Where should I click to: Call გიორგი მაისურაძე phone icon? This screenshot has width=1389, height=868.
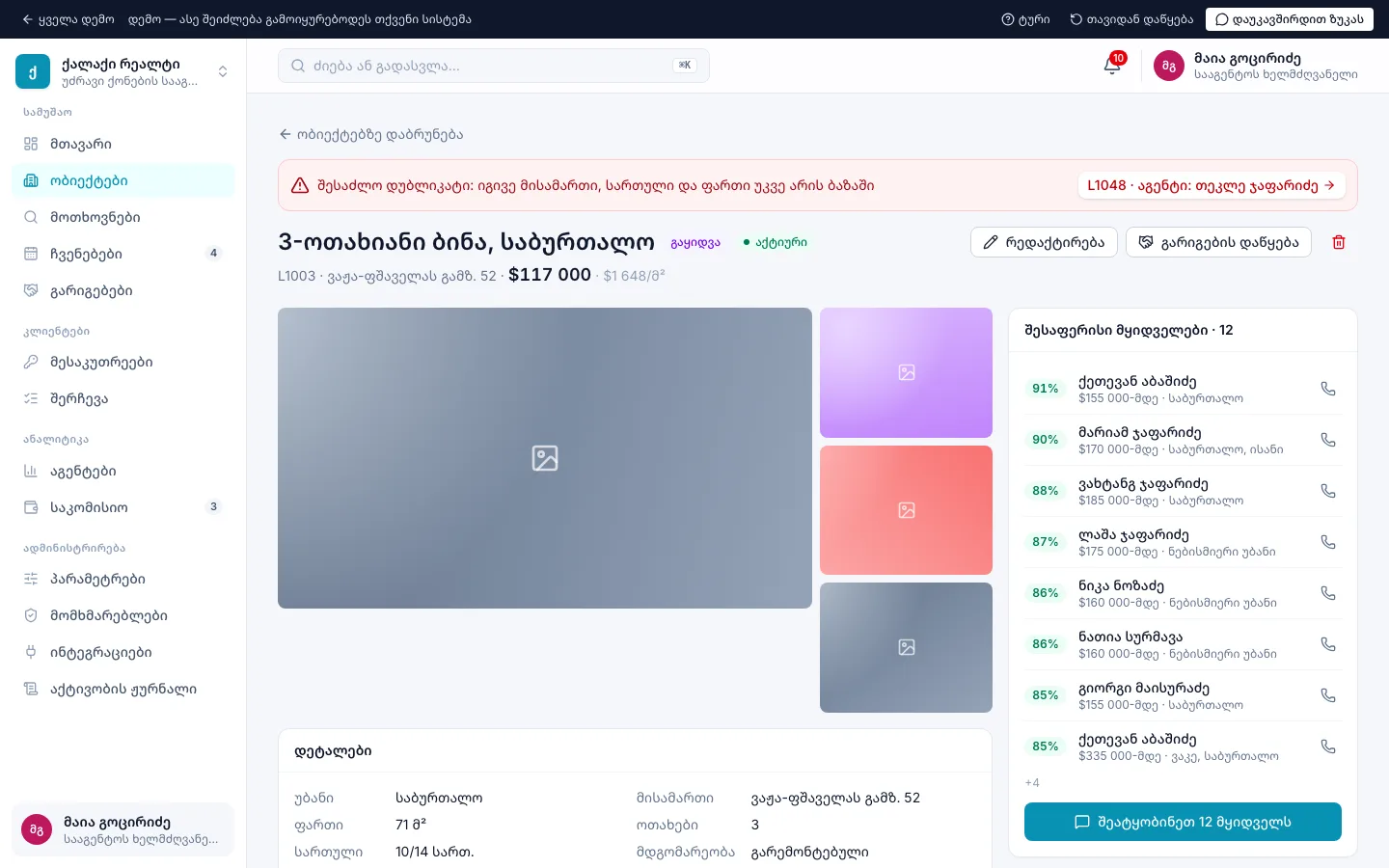coord(1328,695)
